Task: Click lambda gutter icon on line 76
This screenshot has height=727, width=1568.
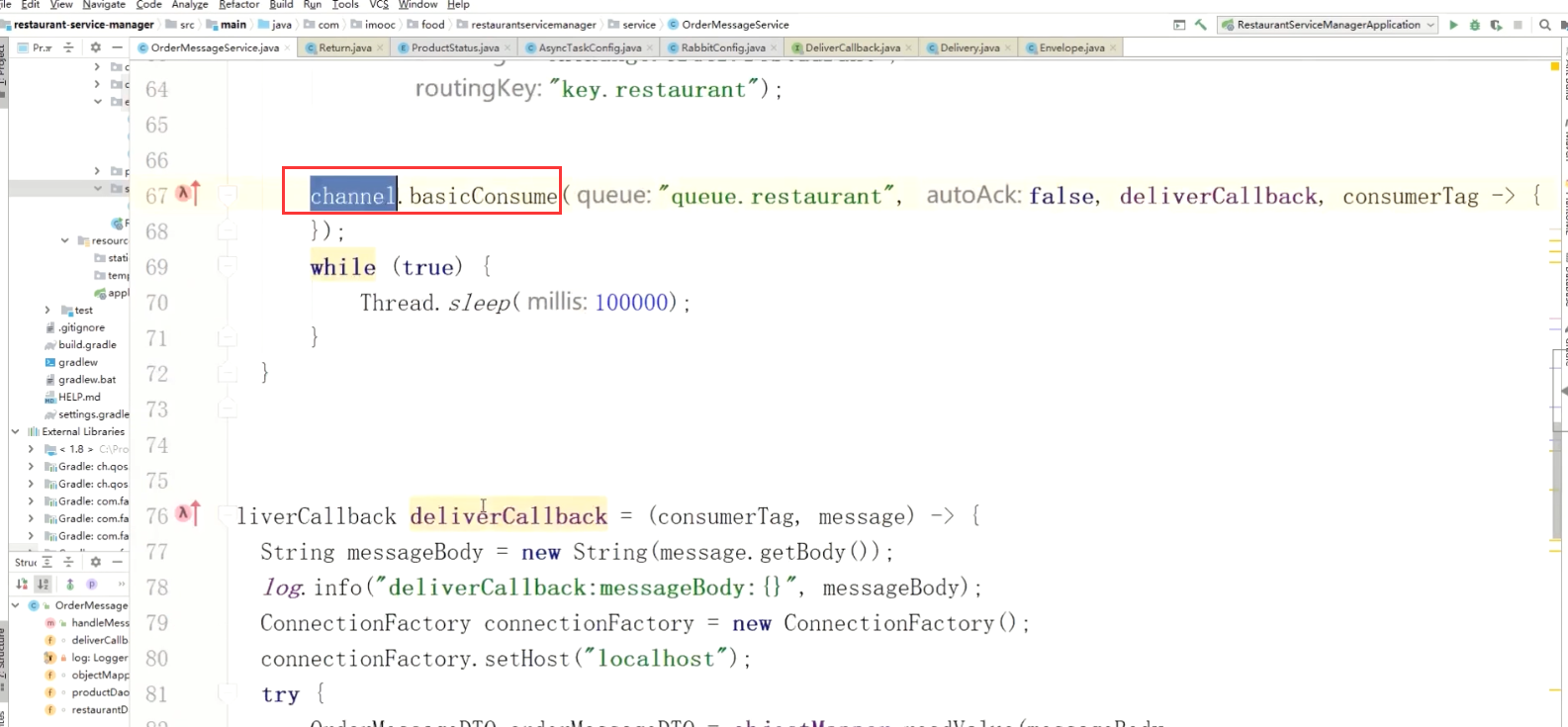Action: pyautogui.click(x=188, y=514)
